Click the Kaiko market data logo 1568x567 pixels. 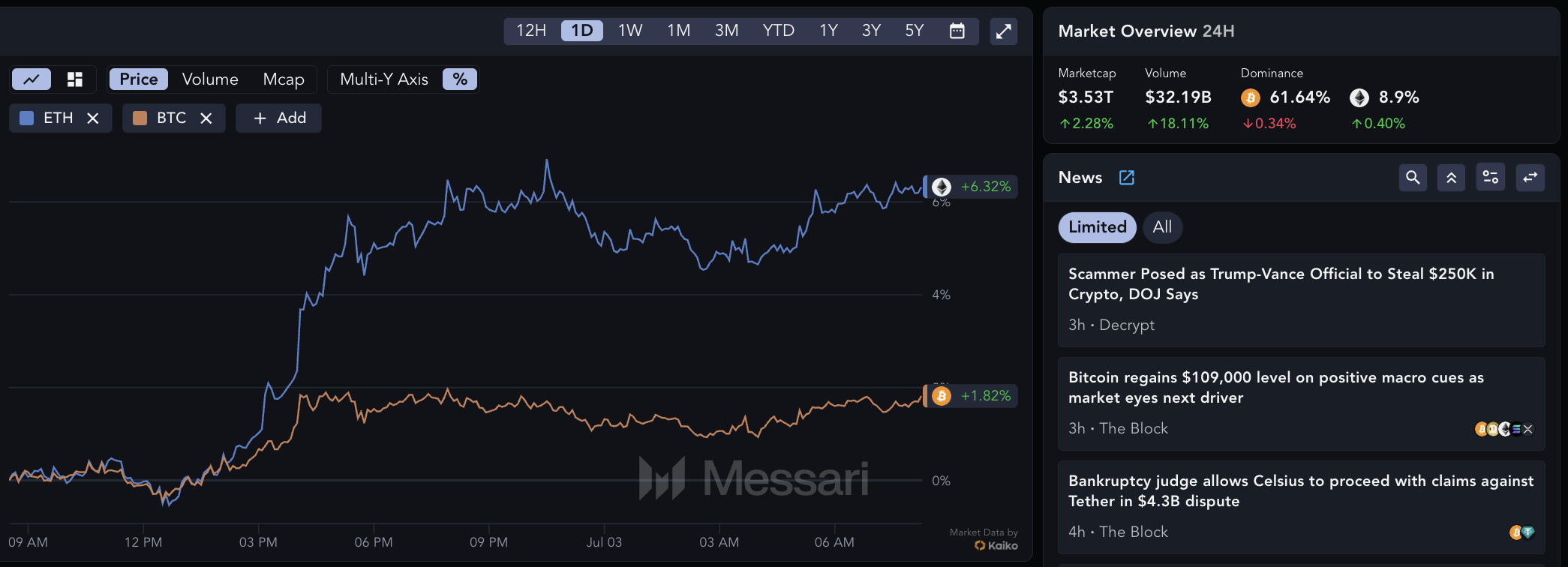[x=996, y=545]
